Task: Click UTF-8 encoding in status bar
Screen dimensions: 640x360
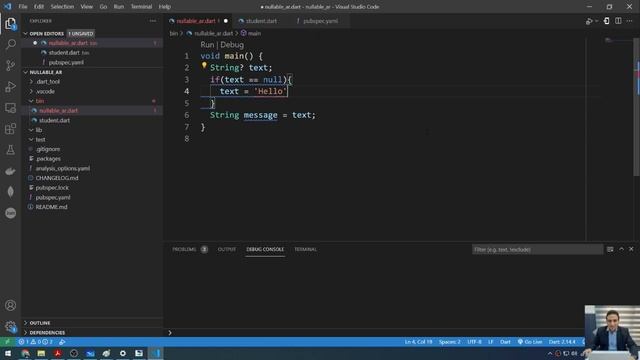Action: tap(474, 342)
